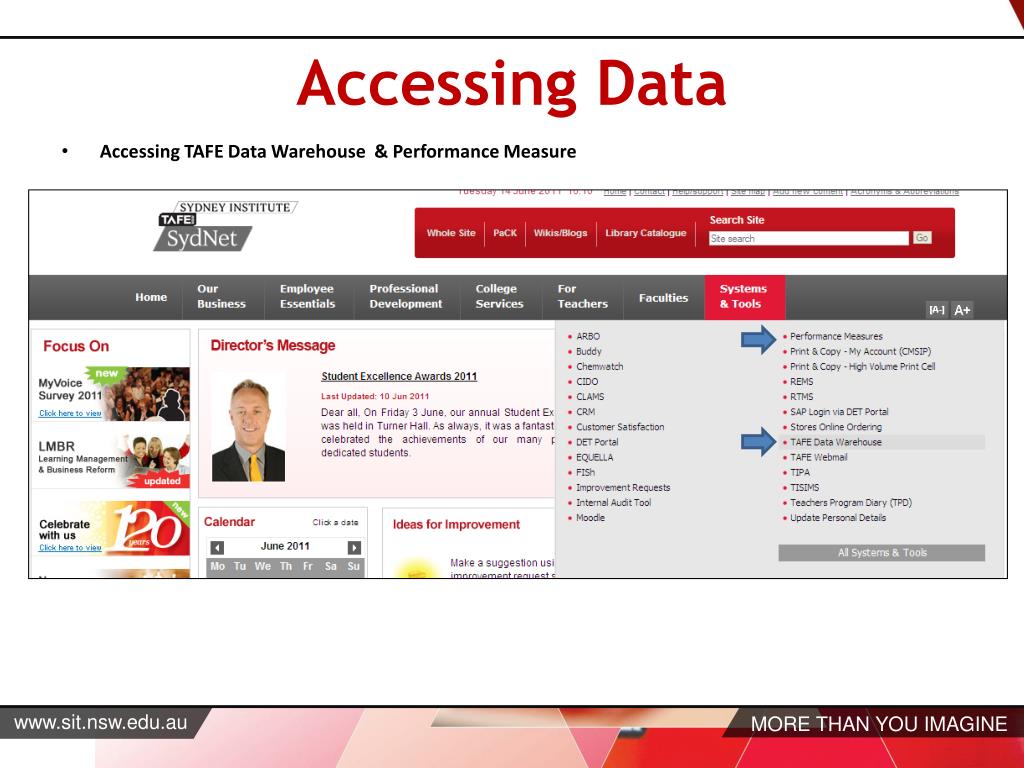Click Celebrate with us 'Click here to view'
1024x768 pixels.
pos(70,547)
